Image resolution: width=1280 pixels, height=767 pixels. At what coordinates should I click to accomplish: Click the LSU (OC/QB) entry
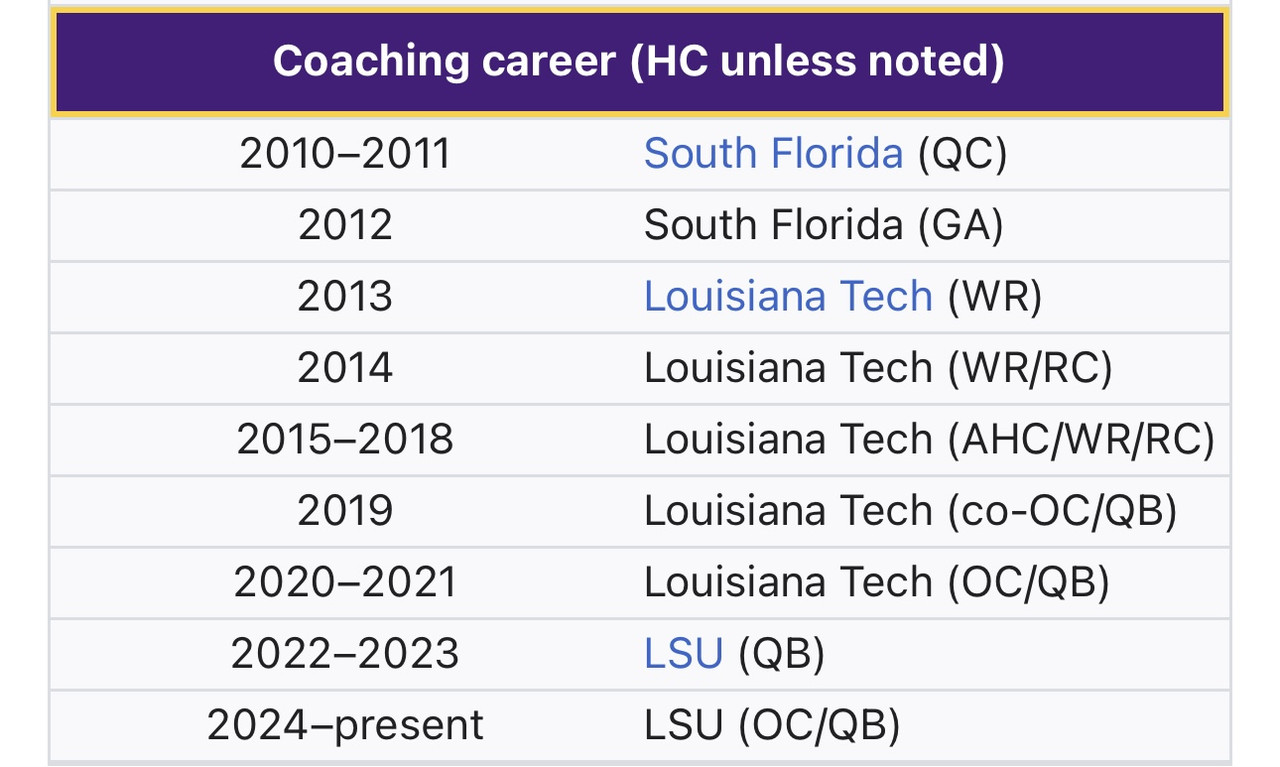coord(772,726)
